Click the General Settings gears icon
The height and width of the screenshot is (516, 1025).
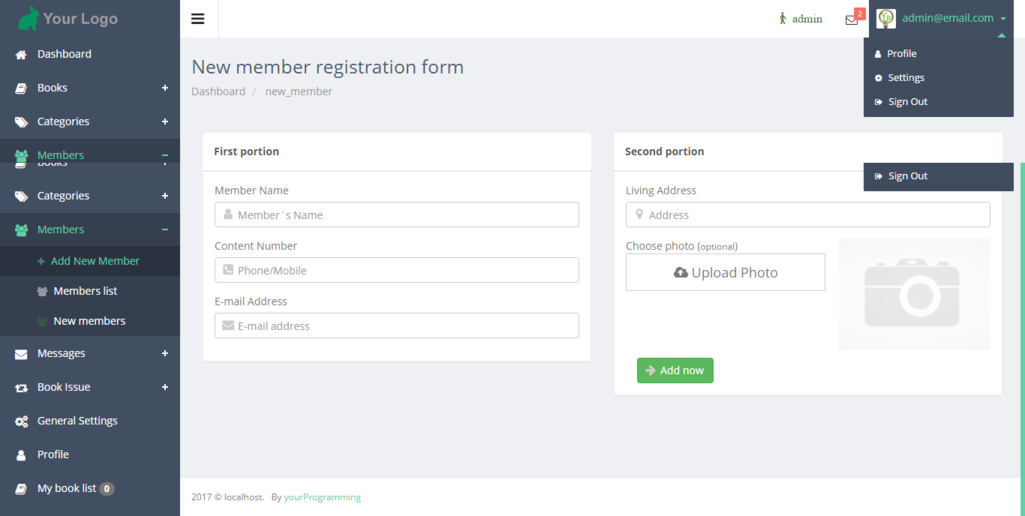pos(21,421)
